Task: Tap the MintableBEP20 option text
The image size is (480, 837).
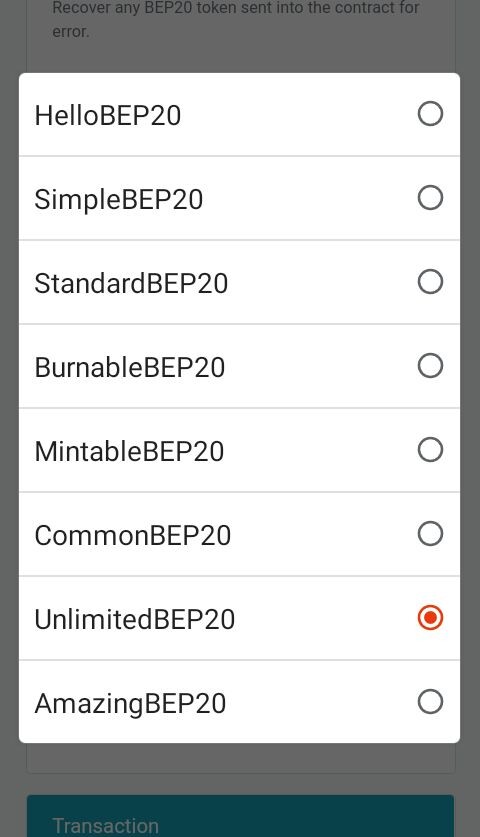Action: (x=129, y=452)
